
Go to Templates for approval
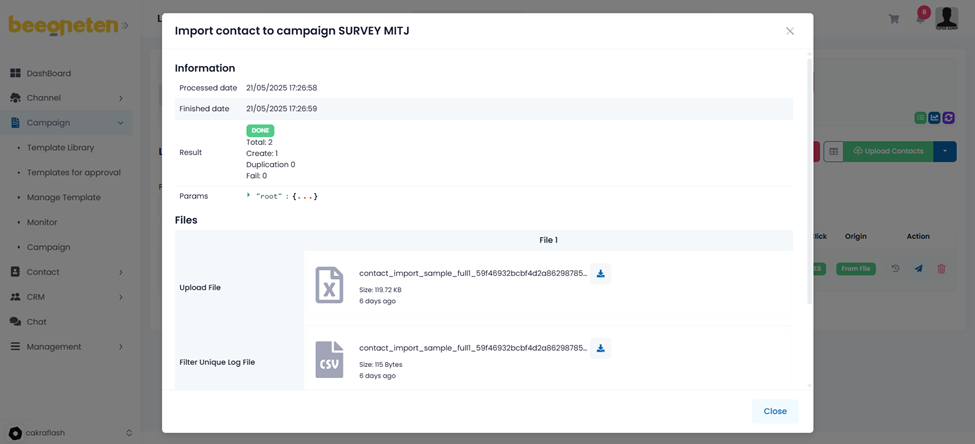73,173
